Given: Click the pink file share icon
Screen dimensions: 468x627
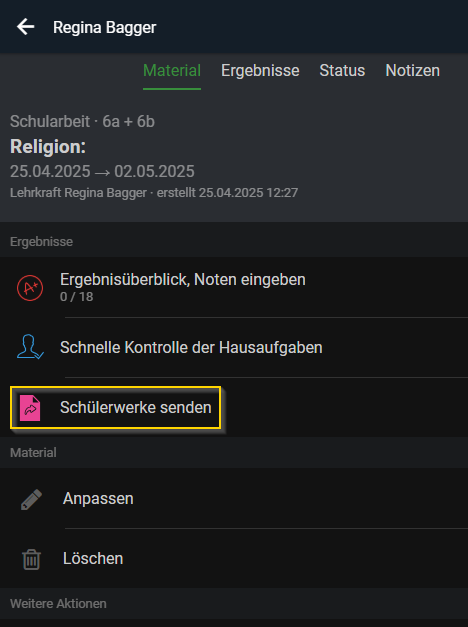Looking at the screenshot, I should 30,407.
